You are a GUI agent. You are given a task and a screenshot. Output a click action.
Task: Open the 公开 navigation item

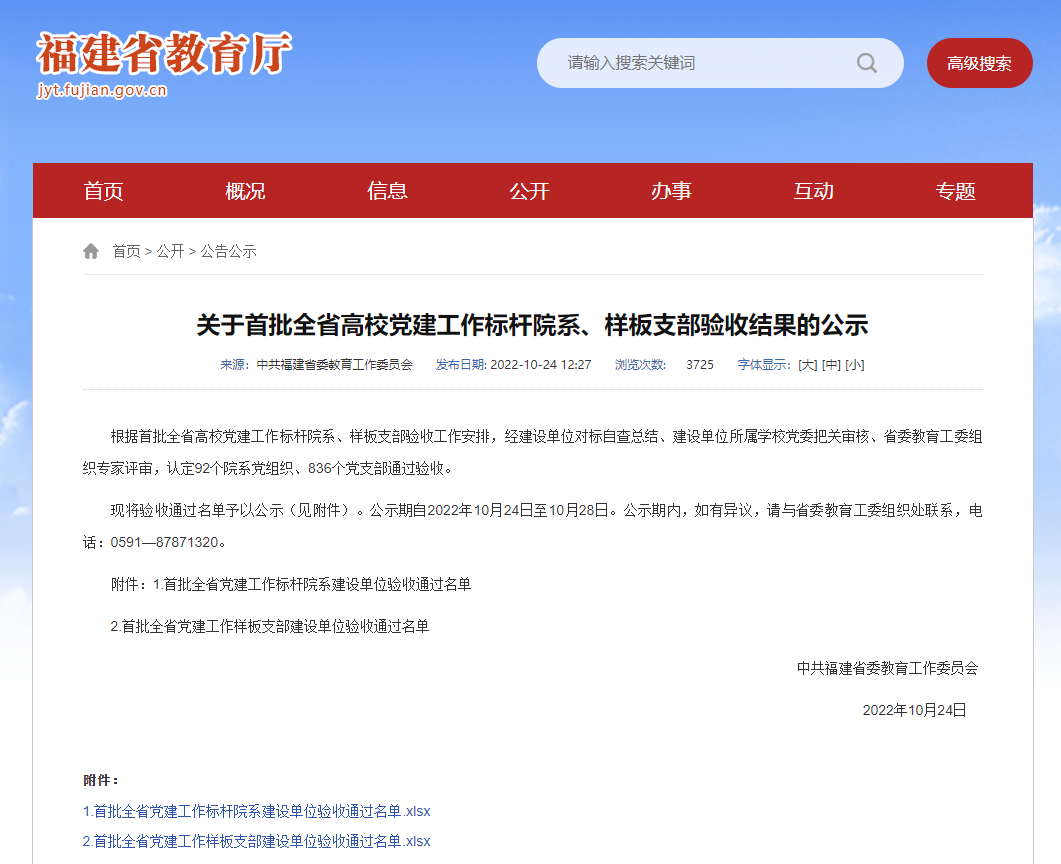[x=530, y=190]
